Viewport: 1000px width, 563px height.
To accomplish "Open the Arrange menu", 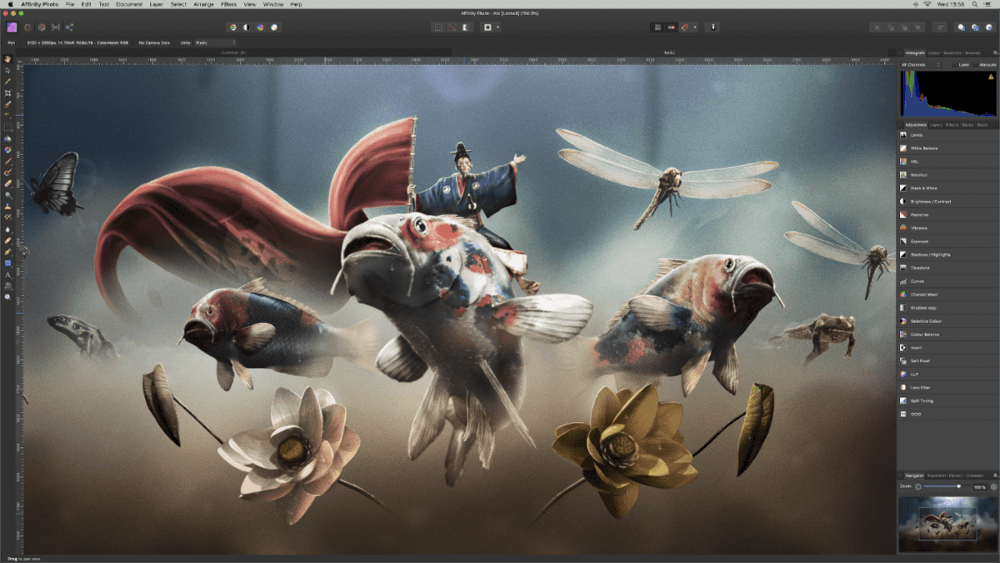I will point(203,4).
